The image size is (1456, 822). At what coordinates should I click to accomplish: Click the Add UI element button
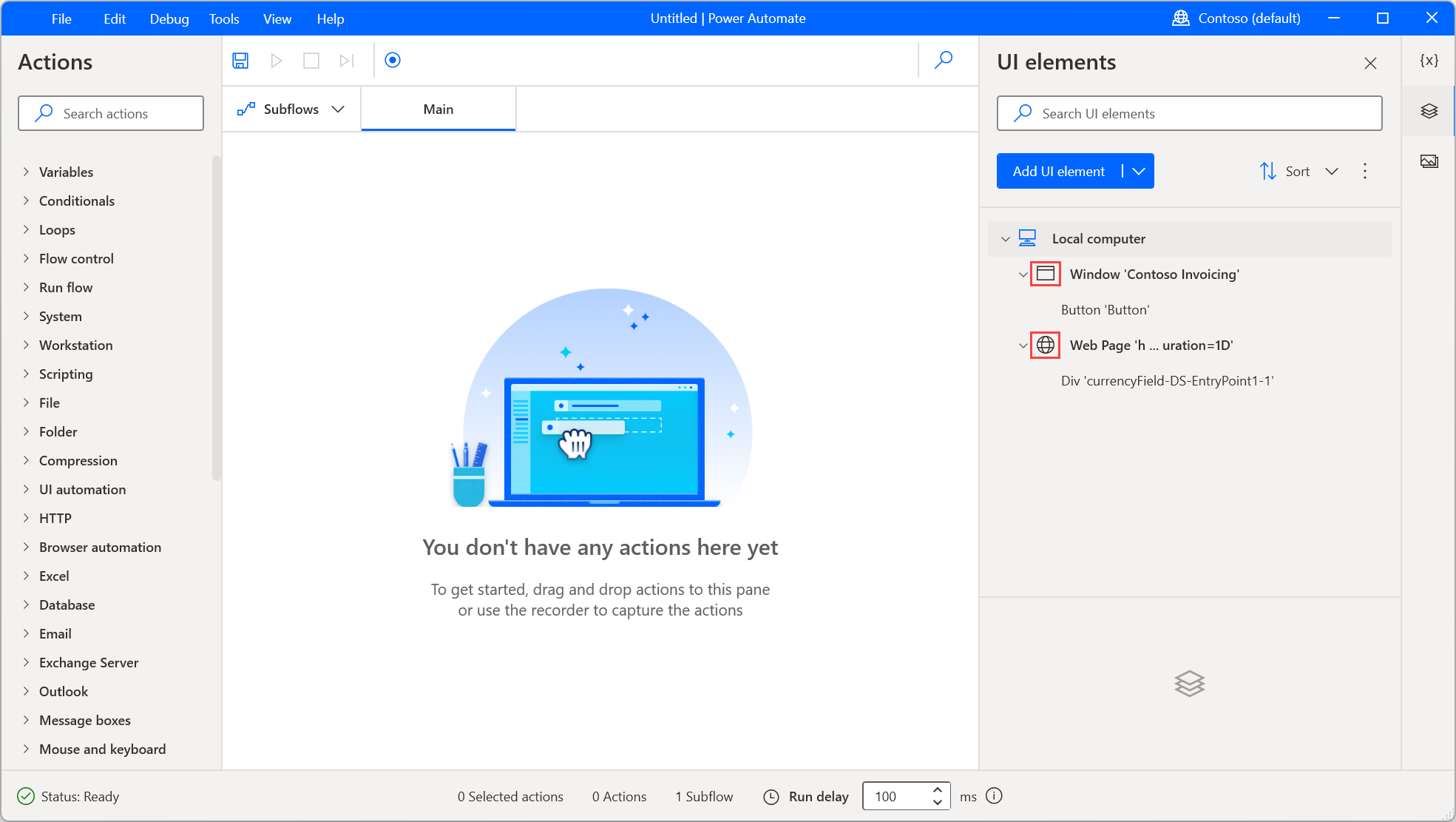click(x=1059, y=171)
